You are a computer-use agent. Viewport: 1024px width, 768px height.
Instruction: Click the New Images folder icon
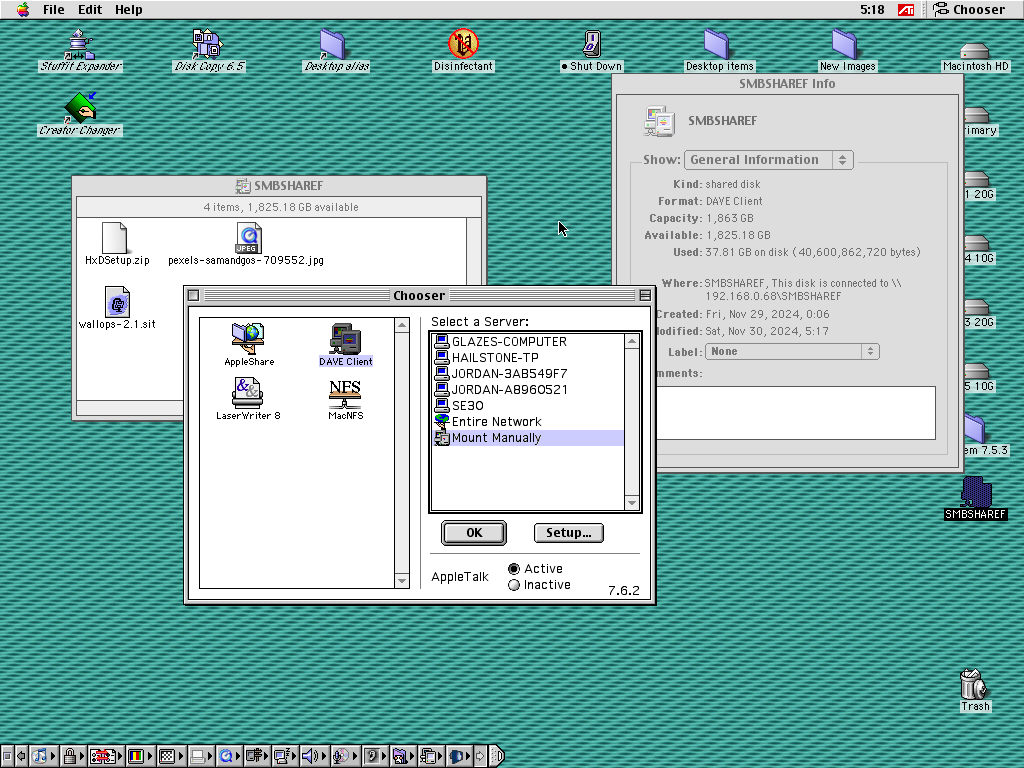pyautogui.click(x=847, y=50)
